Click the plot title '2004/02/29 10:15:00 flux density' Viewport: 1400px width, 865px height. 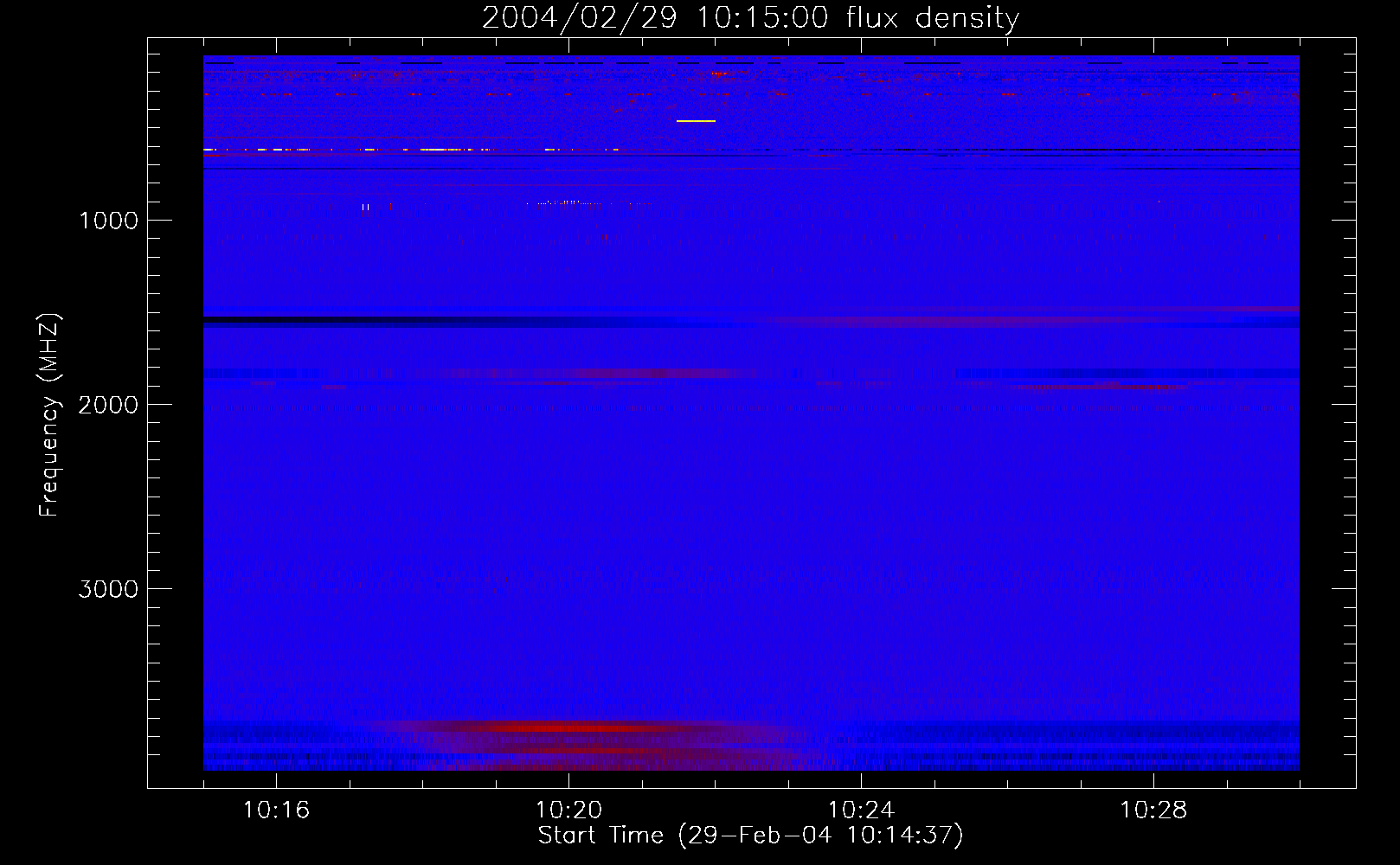[x=750, y=18]
